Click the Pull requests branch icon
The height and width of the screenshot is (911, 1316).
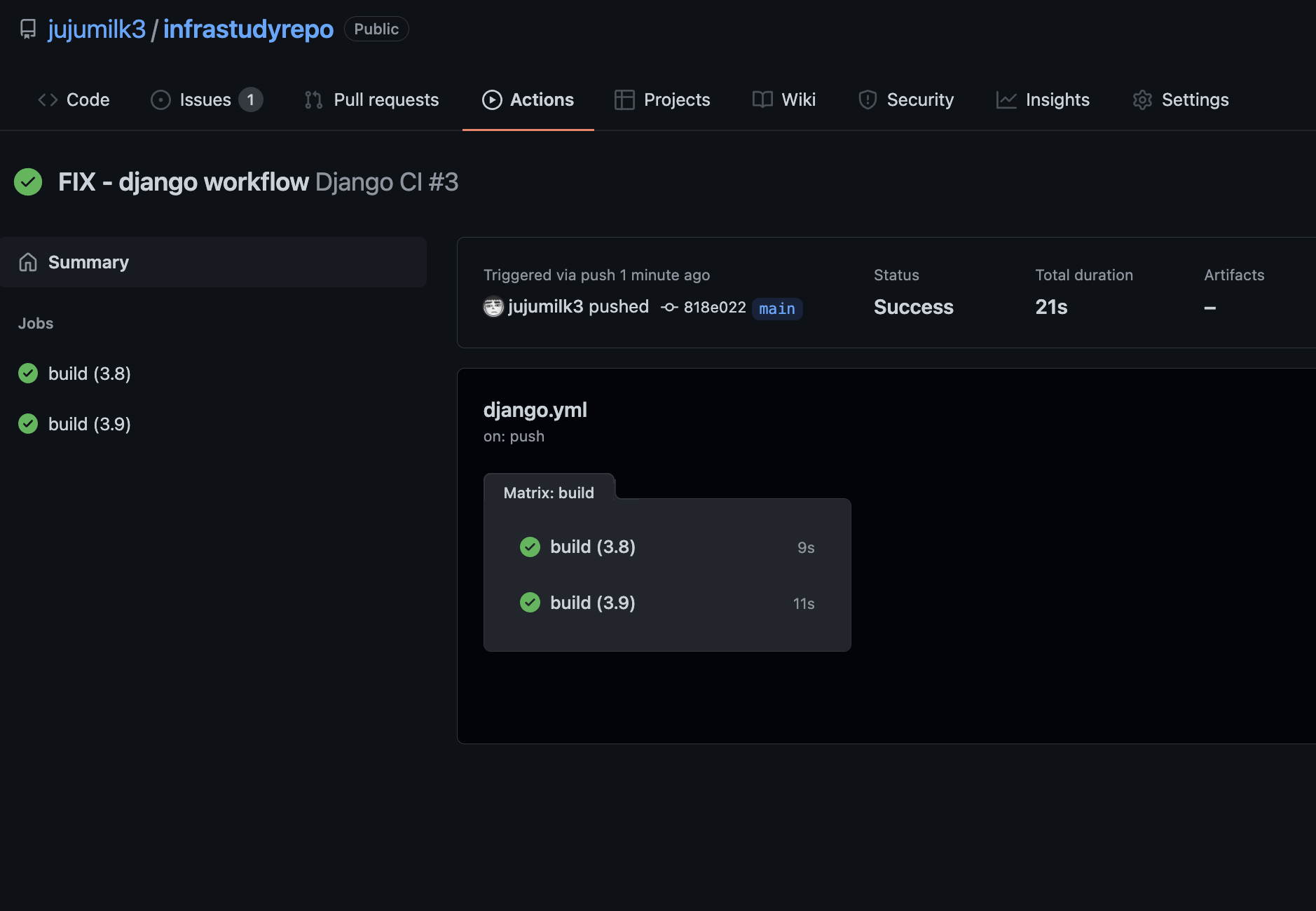click(x=313, y=100)
